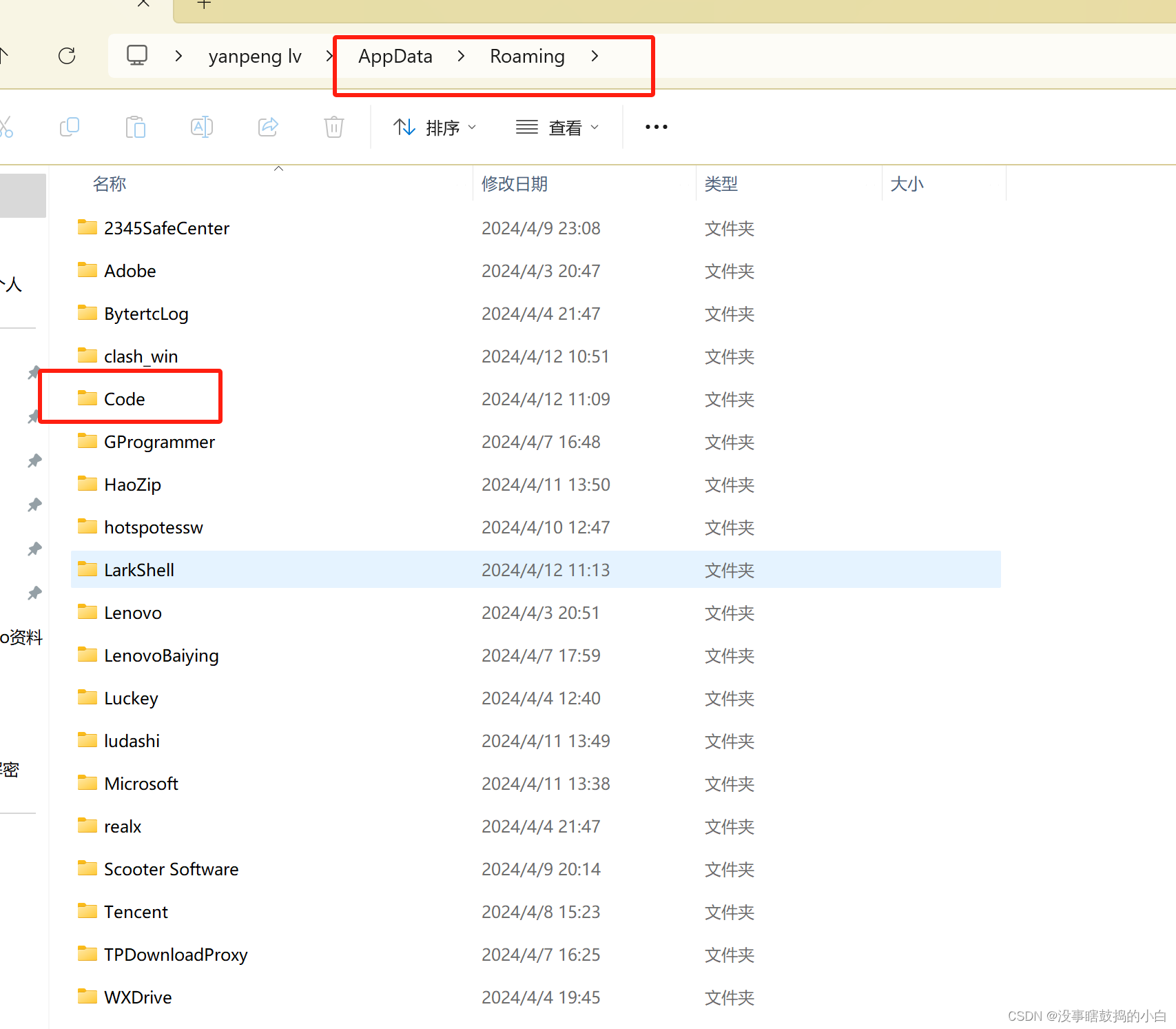The width and height of the screenshot is (1176, 1029).
Task: Click the Copy icon in the toolbar
Action: click(69, 127)
